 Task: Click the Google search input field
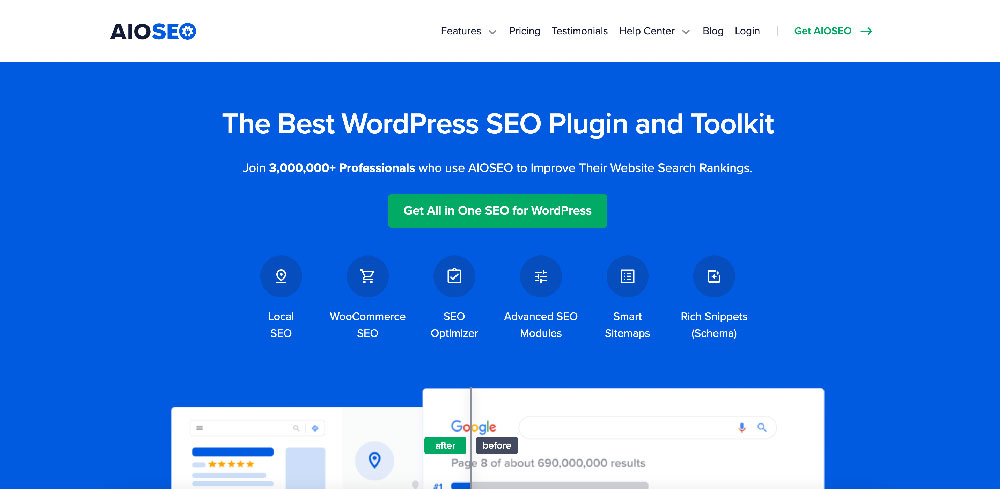[647, 427]
